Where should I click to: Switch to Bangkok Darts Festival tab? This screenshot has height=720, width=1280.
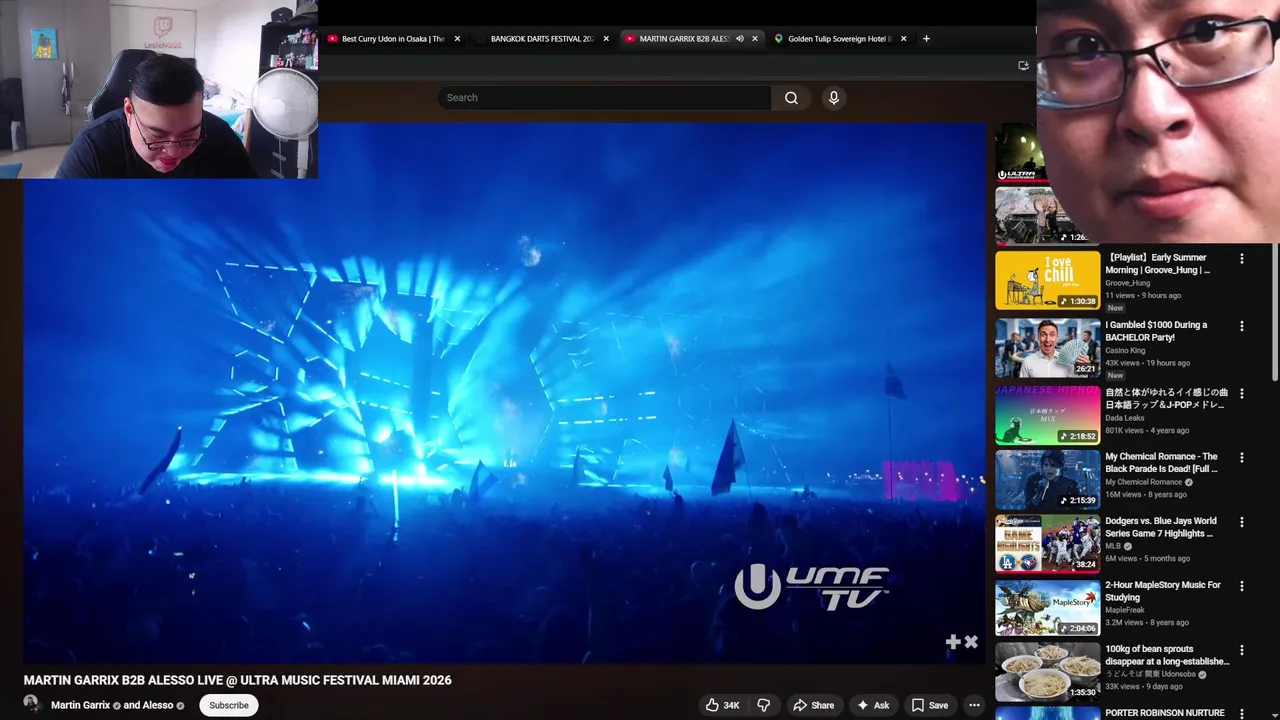pyautogui.click(x=542, y=39)
